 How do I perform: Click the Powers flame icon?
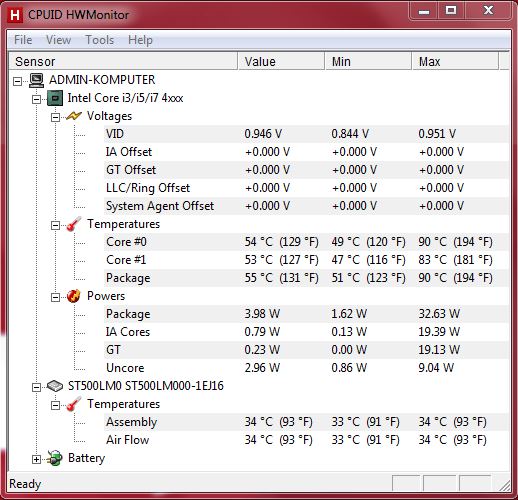[74, 296]
